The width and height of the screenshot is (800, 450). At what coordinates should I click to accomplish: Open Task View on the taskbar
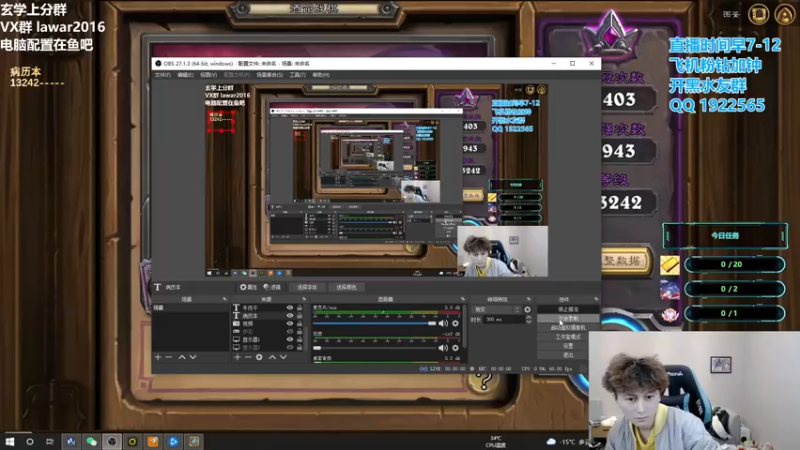point(49,441)
